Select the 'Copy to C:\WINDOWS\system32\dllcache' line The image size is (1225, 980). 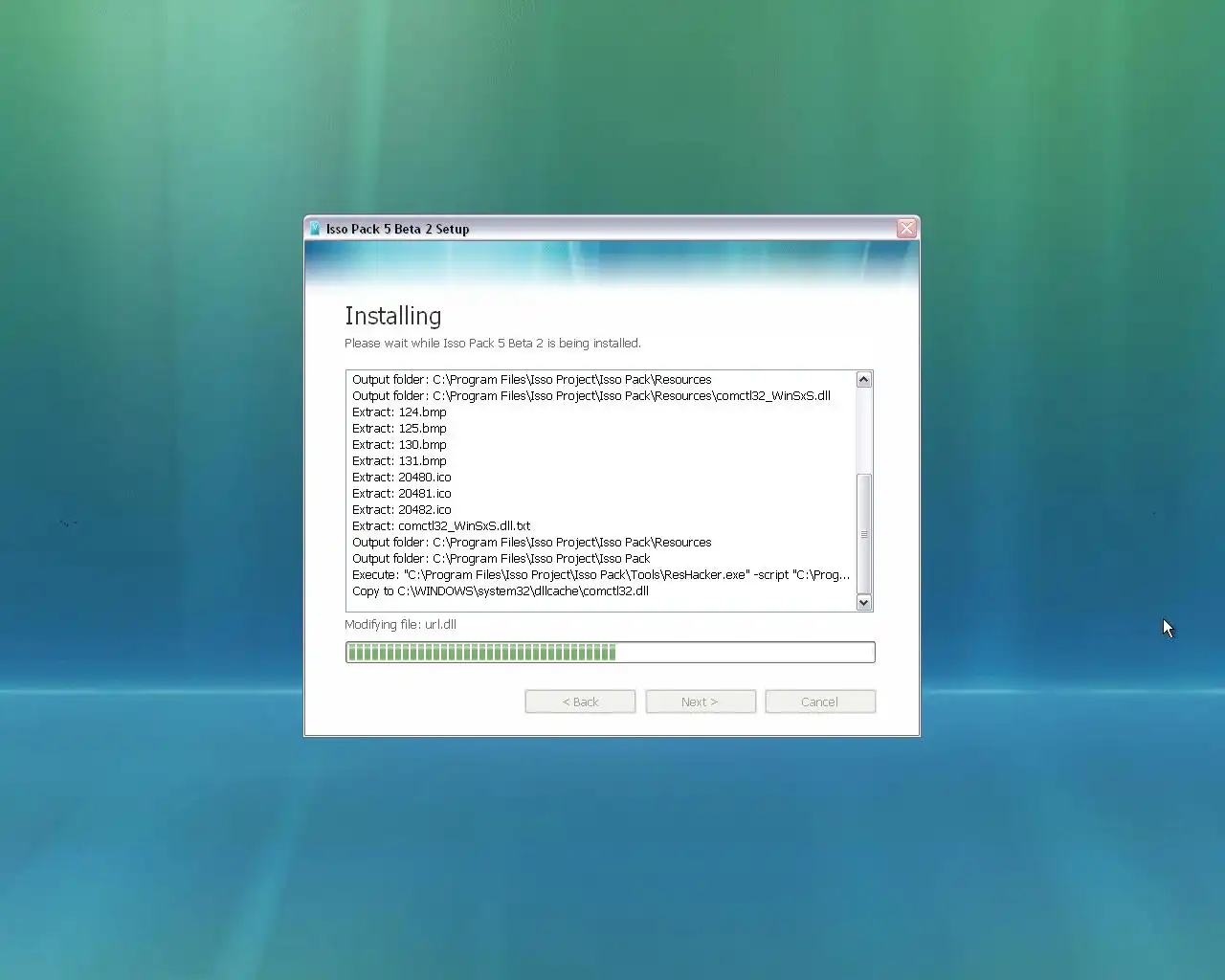coord(501,591)
